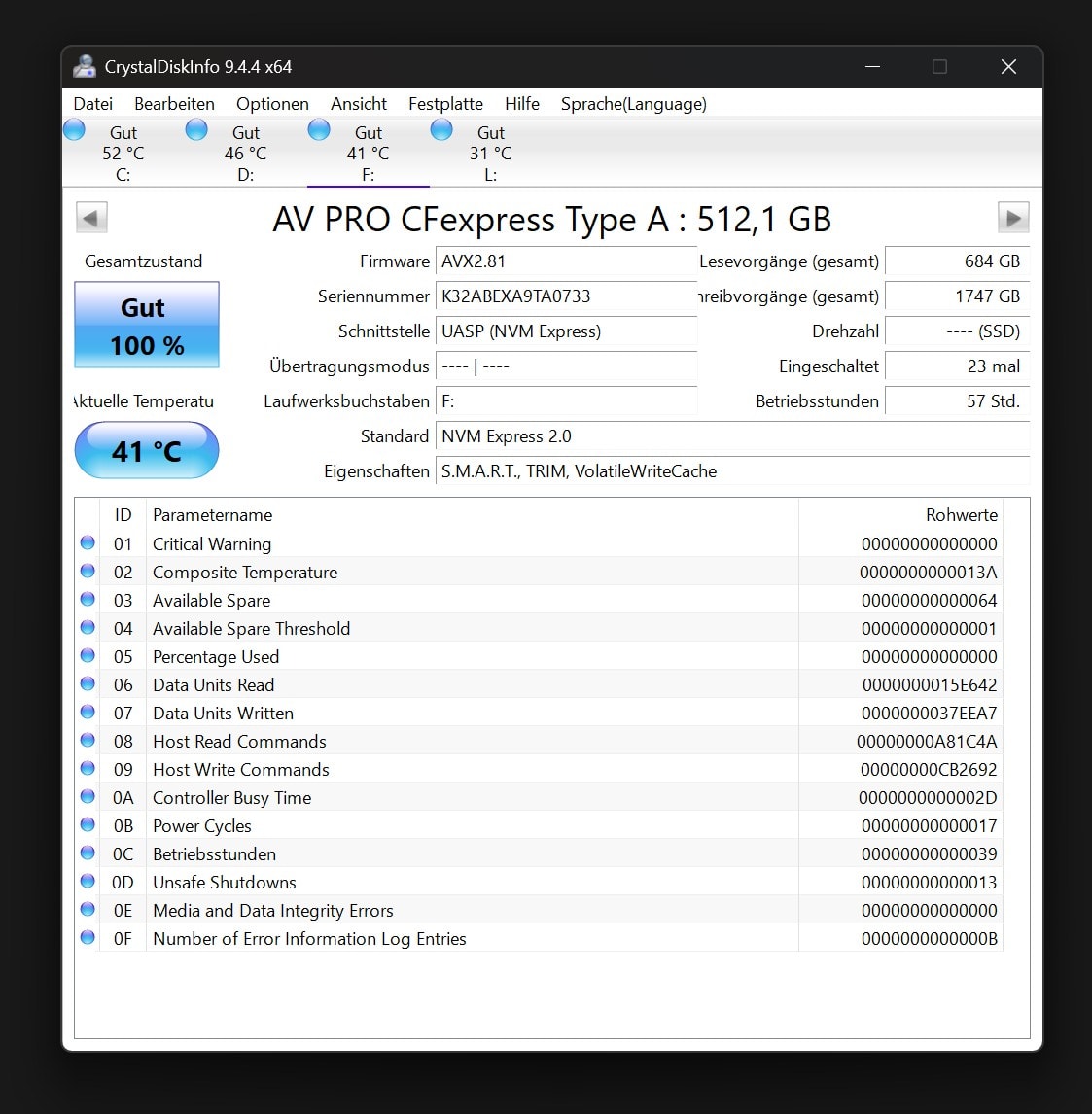
Task: Close the CrystalDiskInfo window
Action: point(1008,67)
